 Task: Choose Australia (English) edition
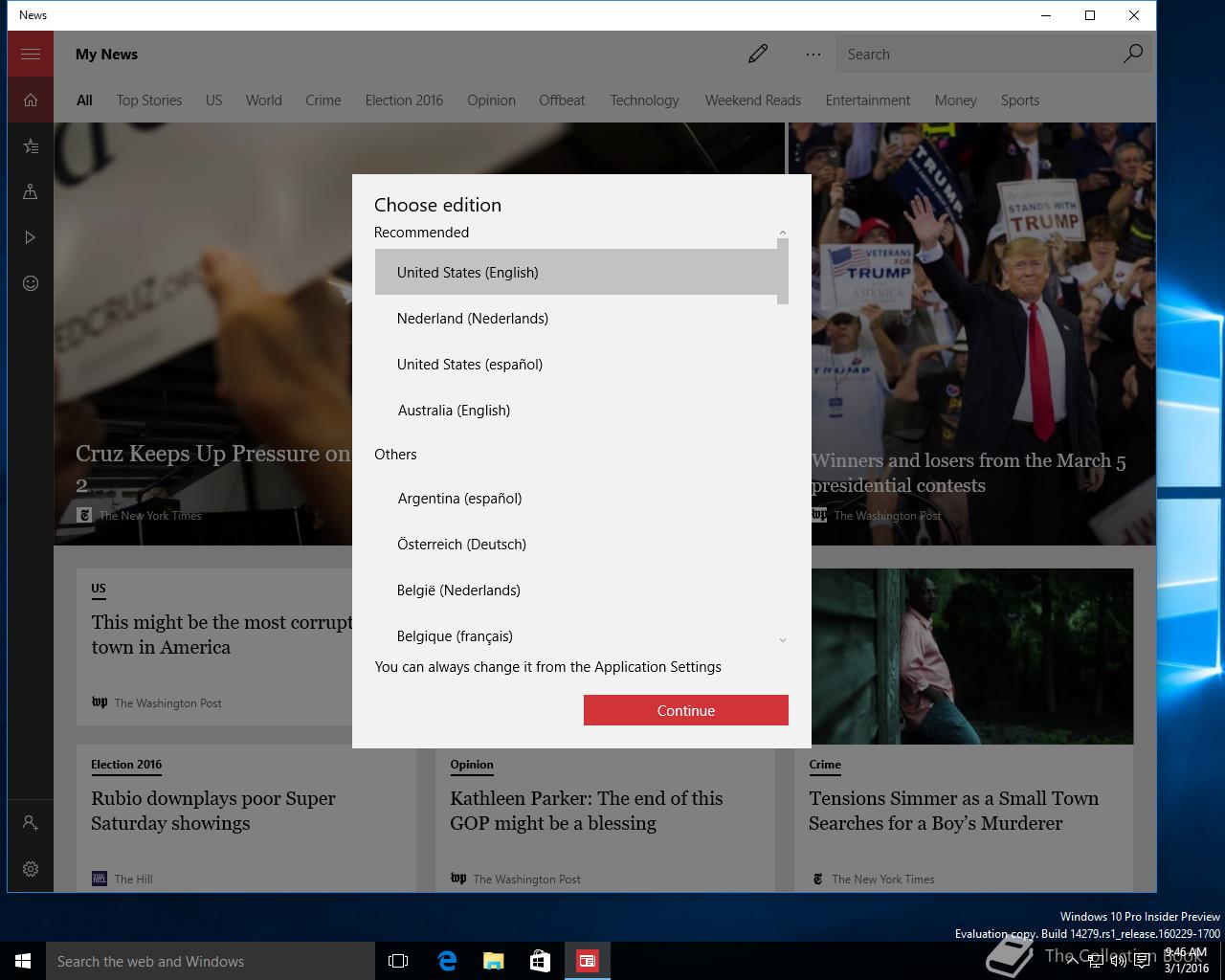576,410
